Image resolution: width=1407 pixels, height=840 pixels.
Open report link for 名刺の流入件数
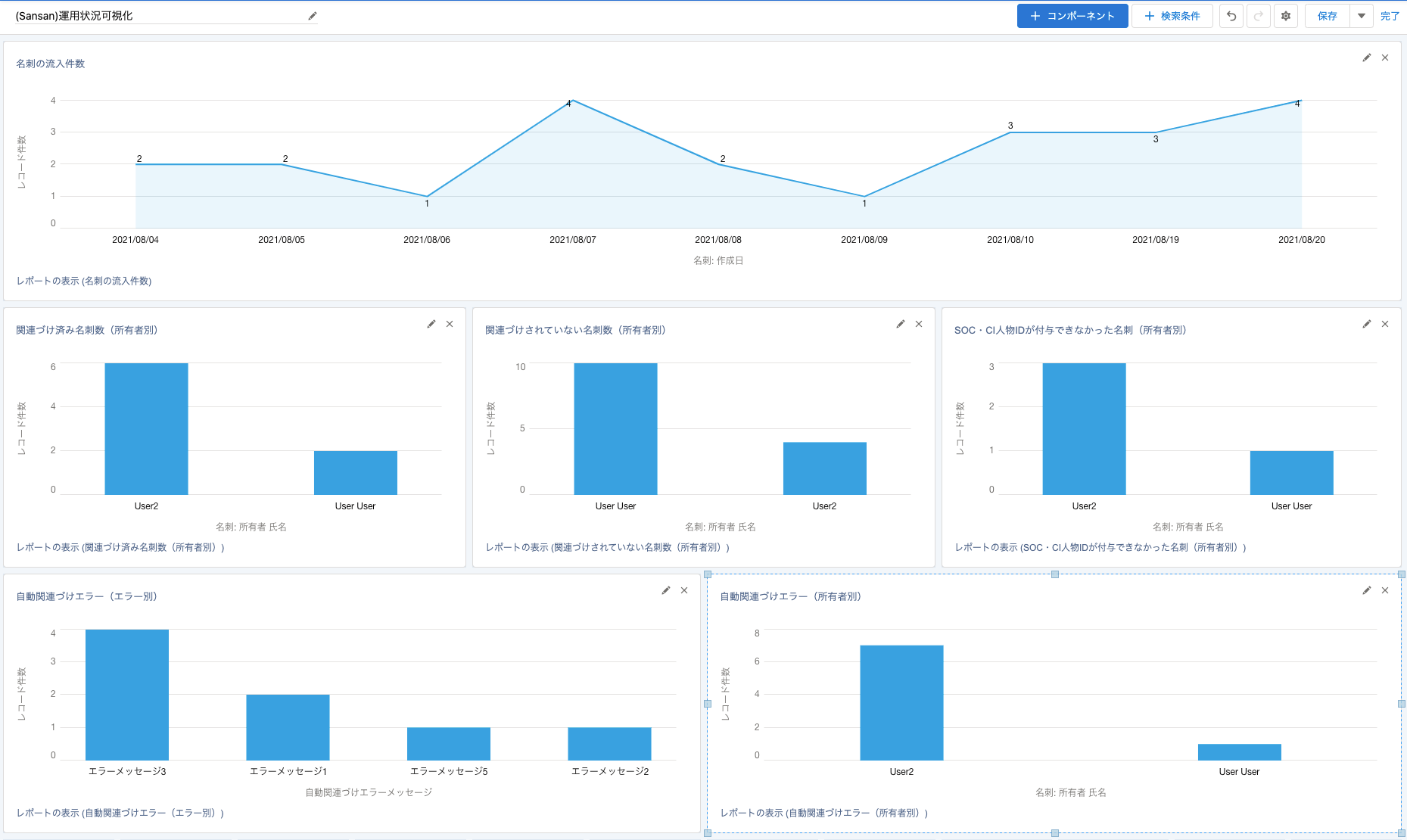pyautogui.click(x=84, y=281)
